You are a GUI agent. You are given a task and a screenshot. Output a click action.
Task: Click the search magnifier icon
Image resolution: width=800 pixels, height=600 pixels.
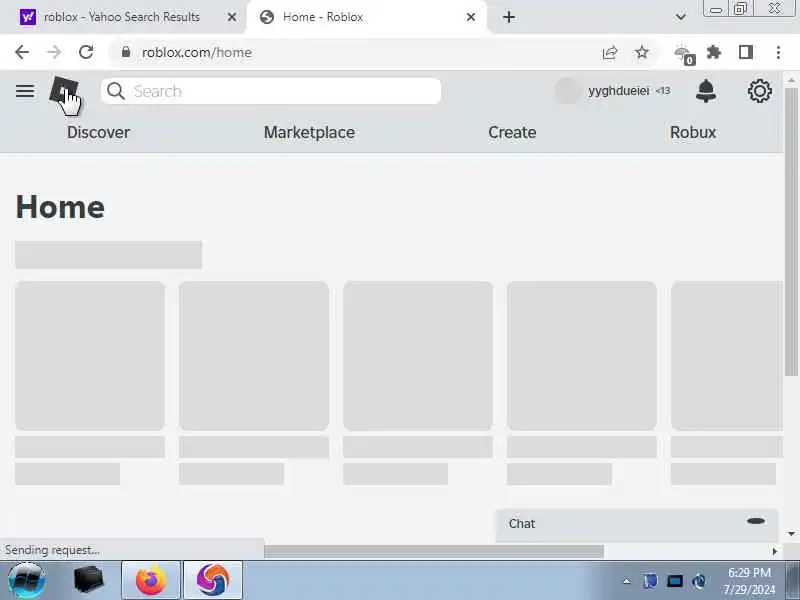click(x=116, y=91)
